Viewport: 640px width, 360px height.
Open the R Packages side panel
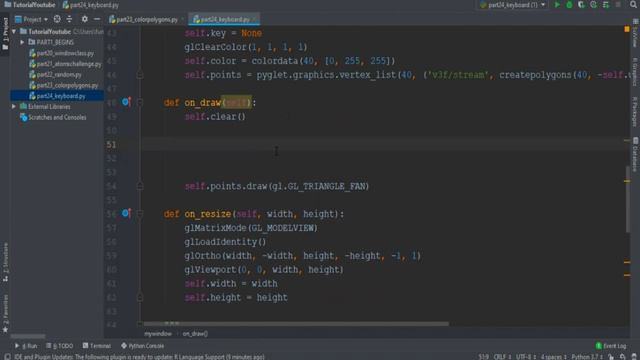click(635, 111)
